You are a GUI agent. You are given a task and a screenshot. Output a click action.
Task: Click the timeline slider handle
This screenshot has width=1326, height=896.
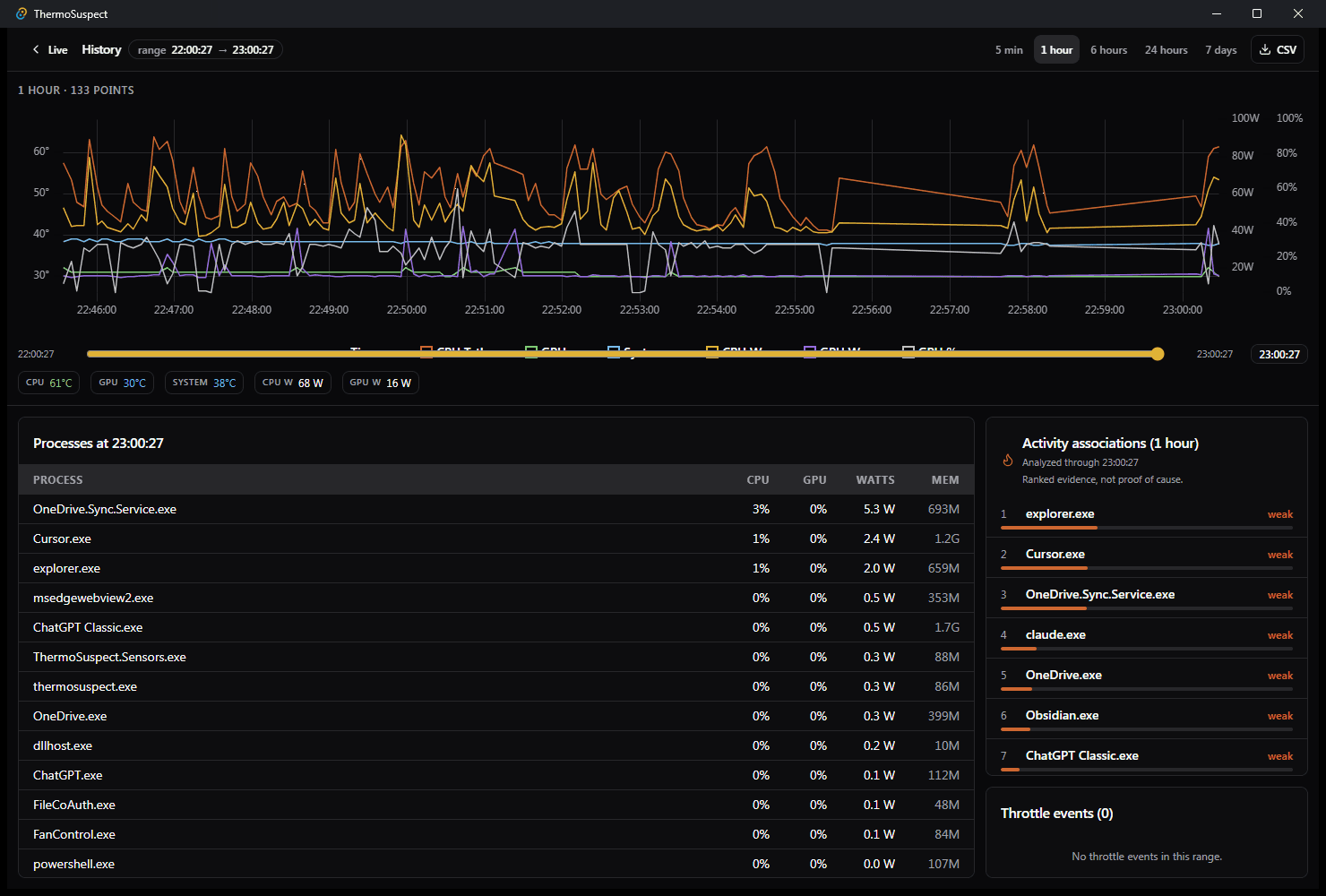pyautogui.click(x=1158, y=354)
